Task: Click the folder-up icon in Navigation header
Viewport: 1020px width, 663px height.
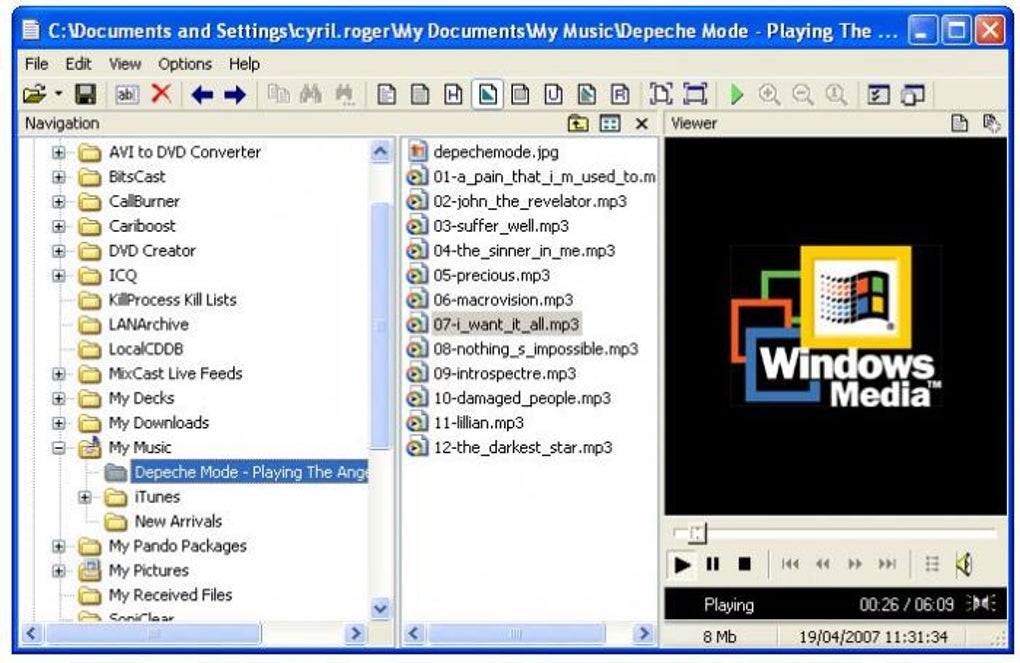Action: click(578, 124)
